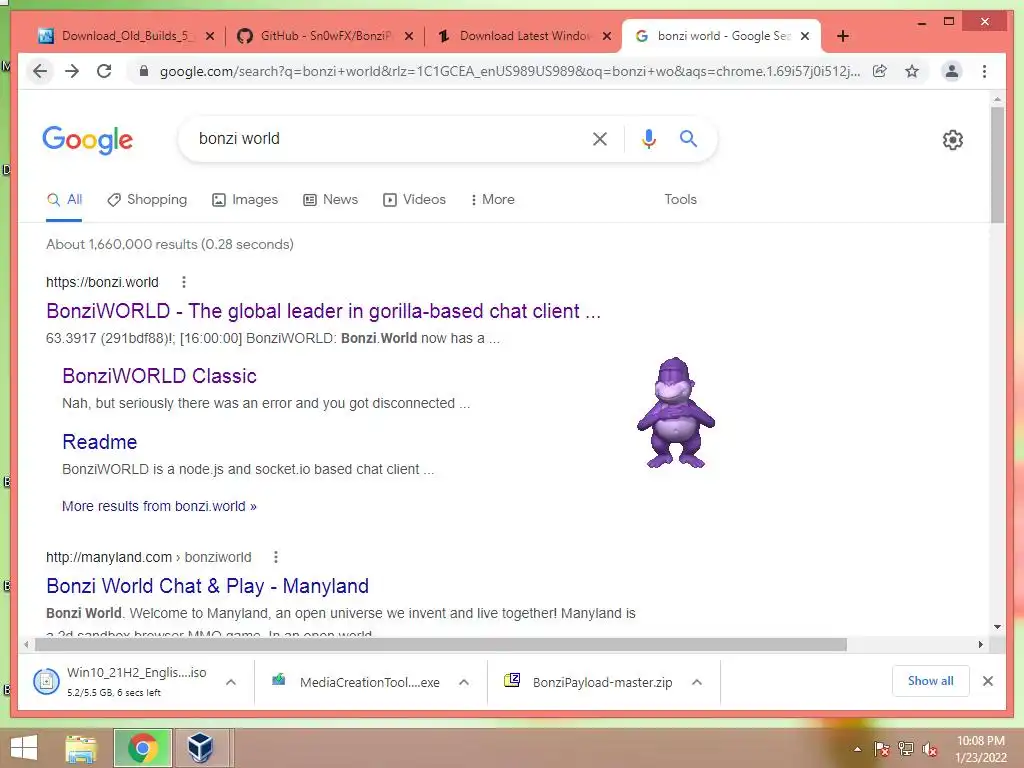Open Bonzi World Chat & Play Manyland
The image size is (1024, 768).
click(207, 586)
